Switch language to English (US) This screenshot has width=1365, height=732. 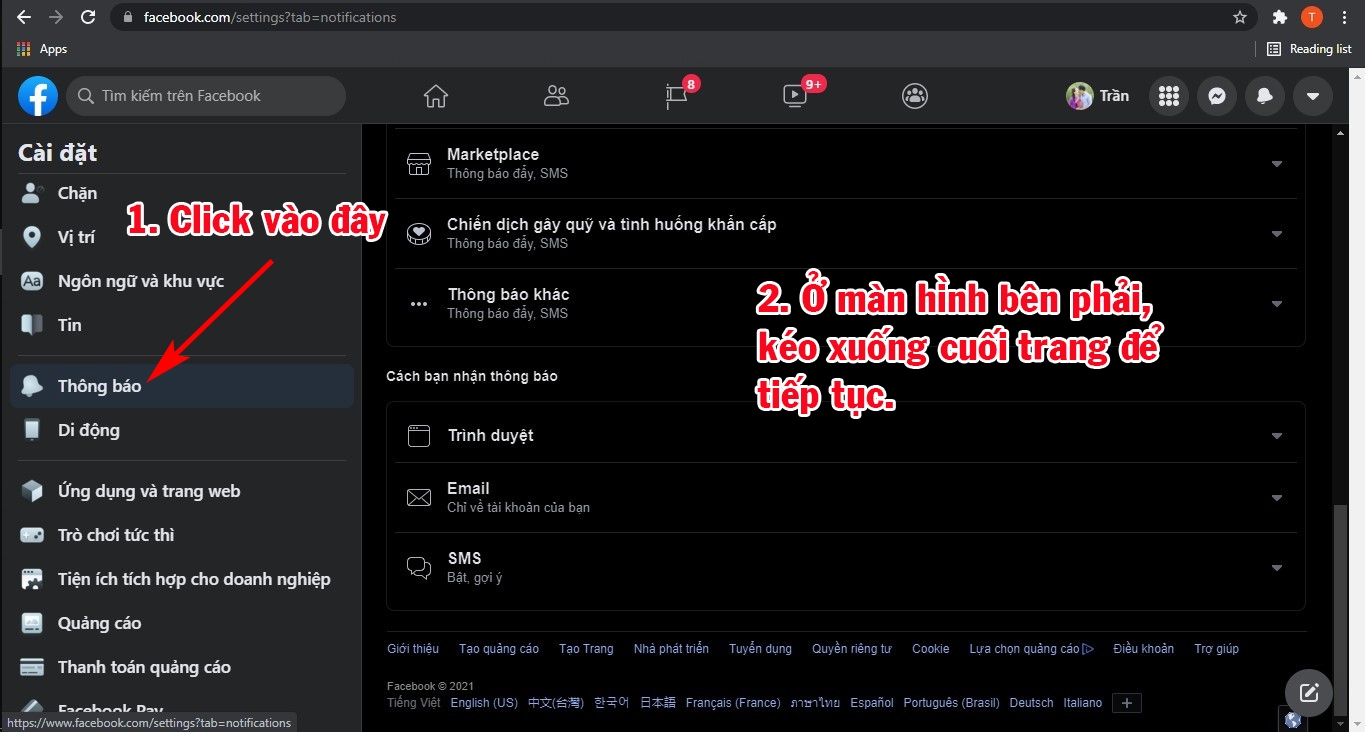[484, 703]
